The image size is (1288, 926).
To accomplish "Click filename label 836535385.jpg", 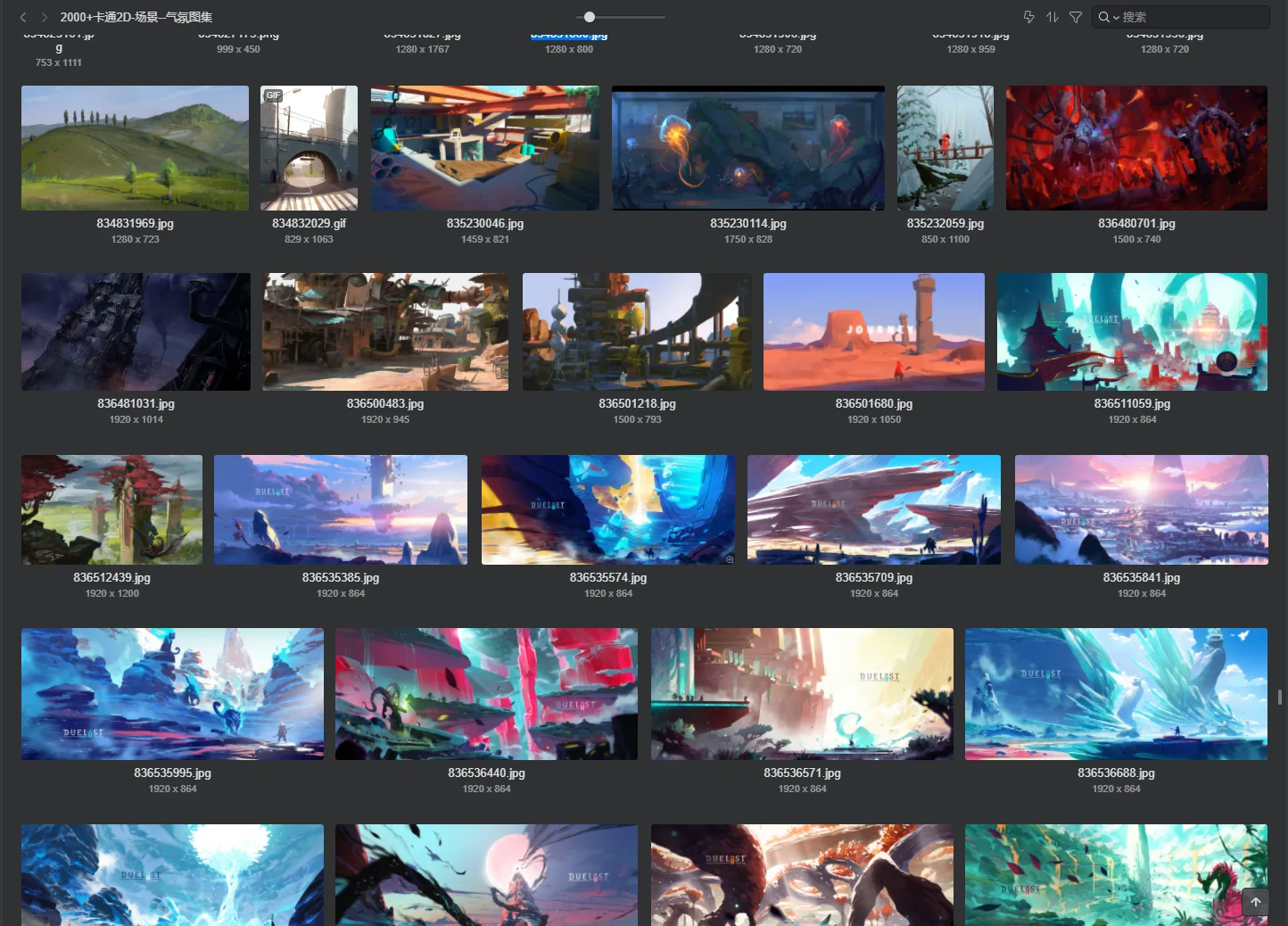I will click(341, 578).
